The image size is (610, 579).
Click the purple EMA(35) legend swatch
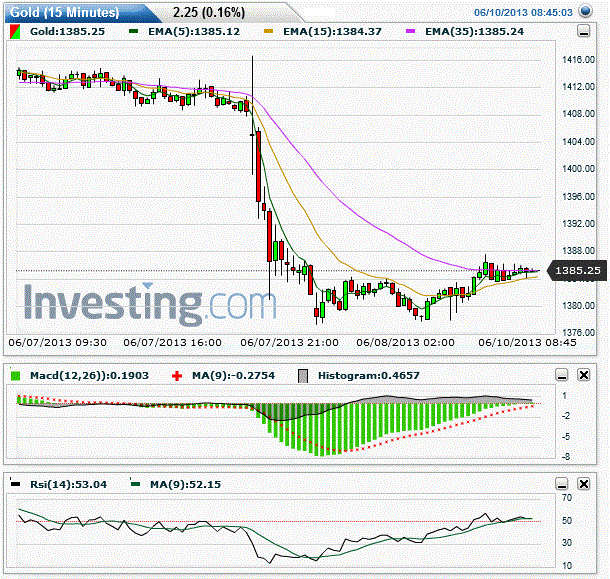(410, 31)
